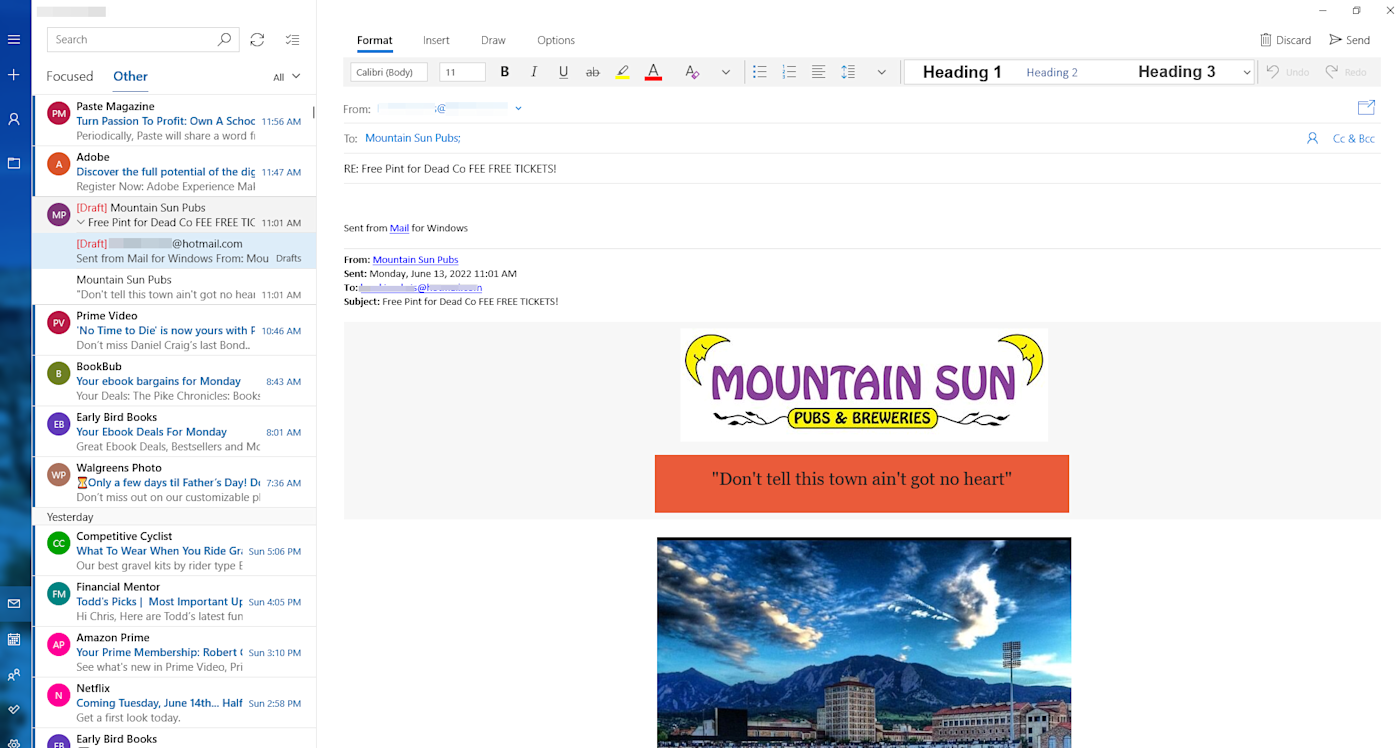Screen dimensions: 1400x748
Task: Select Mountain Sun Pubs recipient in To
Action: (412, 138)
